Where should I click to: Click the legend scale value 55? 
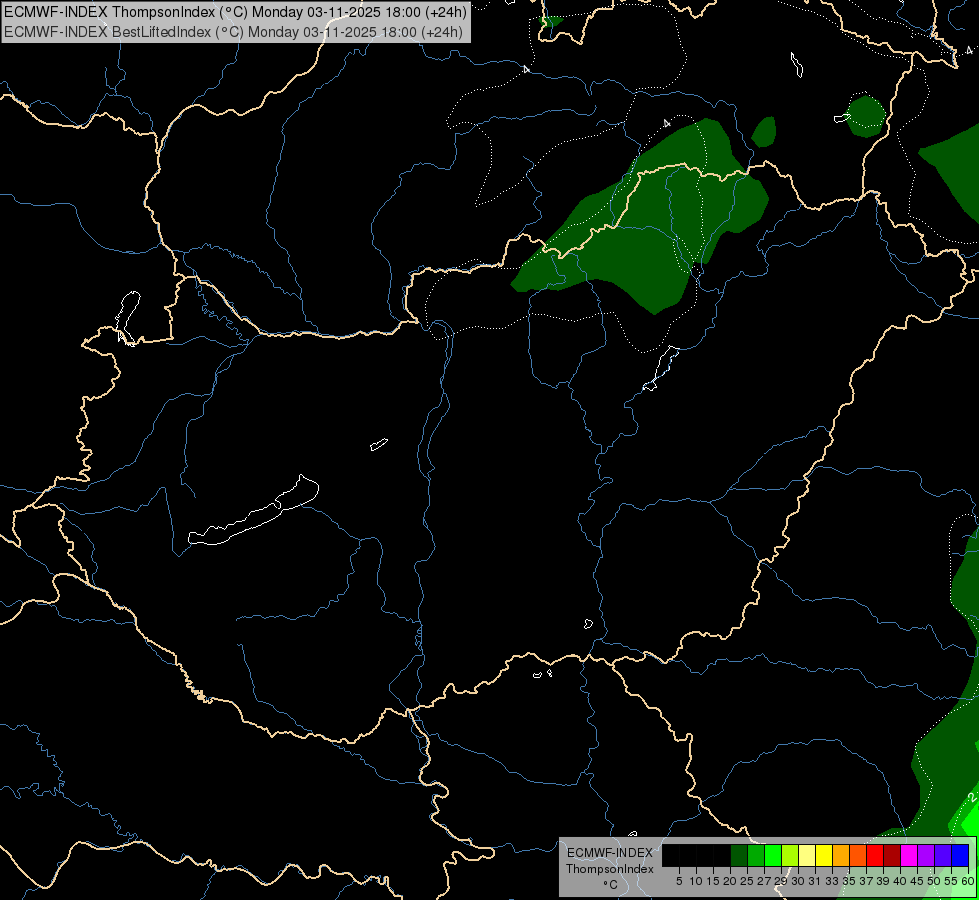(x=952, y=881)
